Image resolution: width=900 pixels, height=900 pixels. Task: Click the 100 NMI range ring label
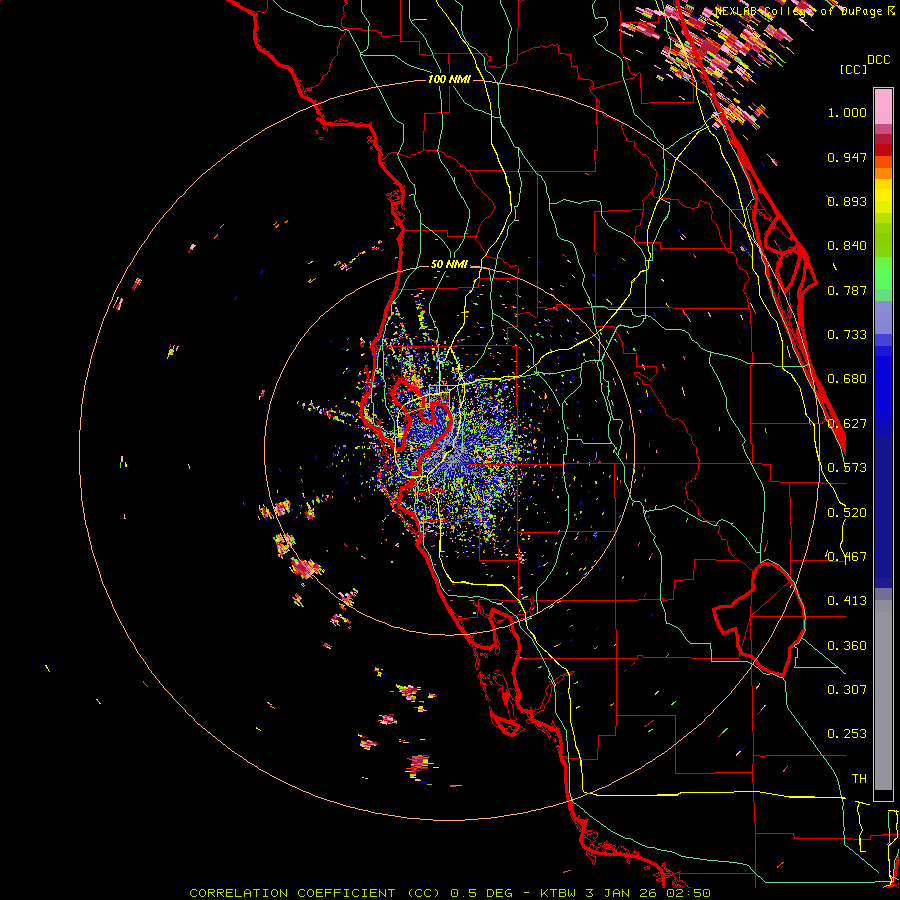pos(449,79)
